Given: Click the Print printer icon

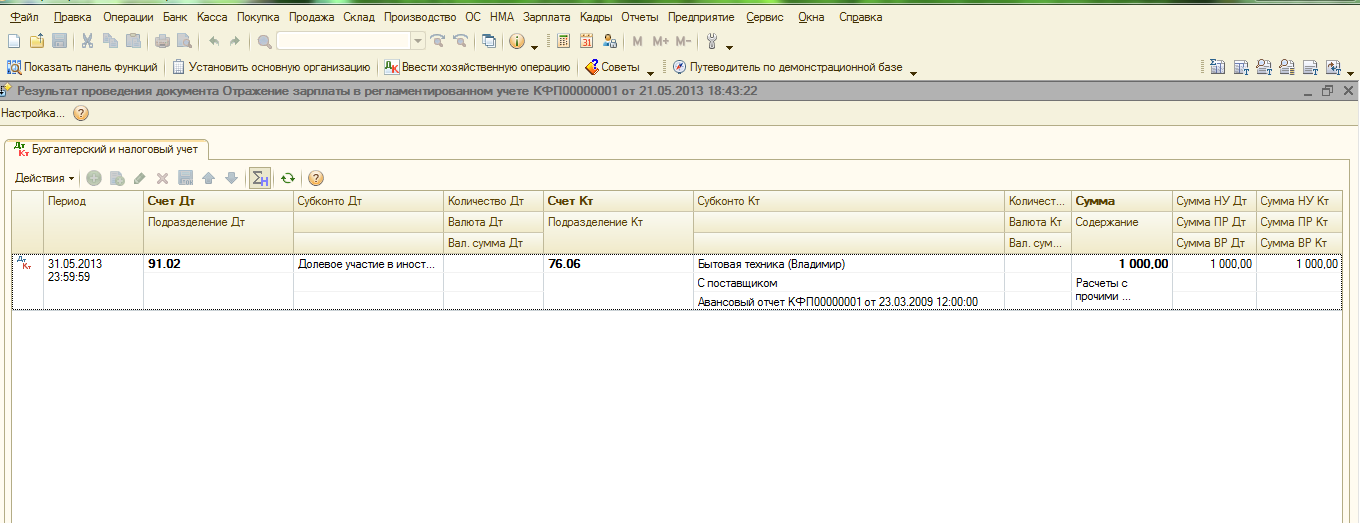Looking at the screenshot, I should [162, 41].
